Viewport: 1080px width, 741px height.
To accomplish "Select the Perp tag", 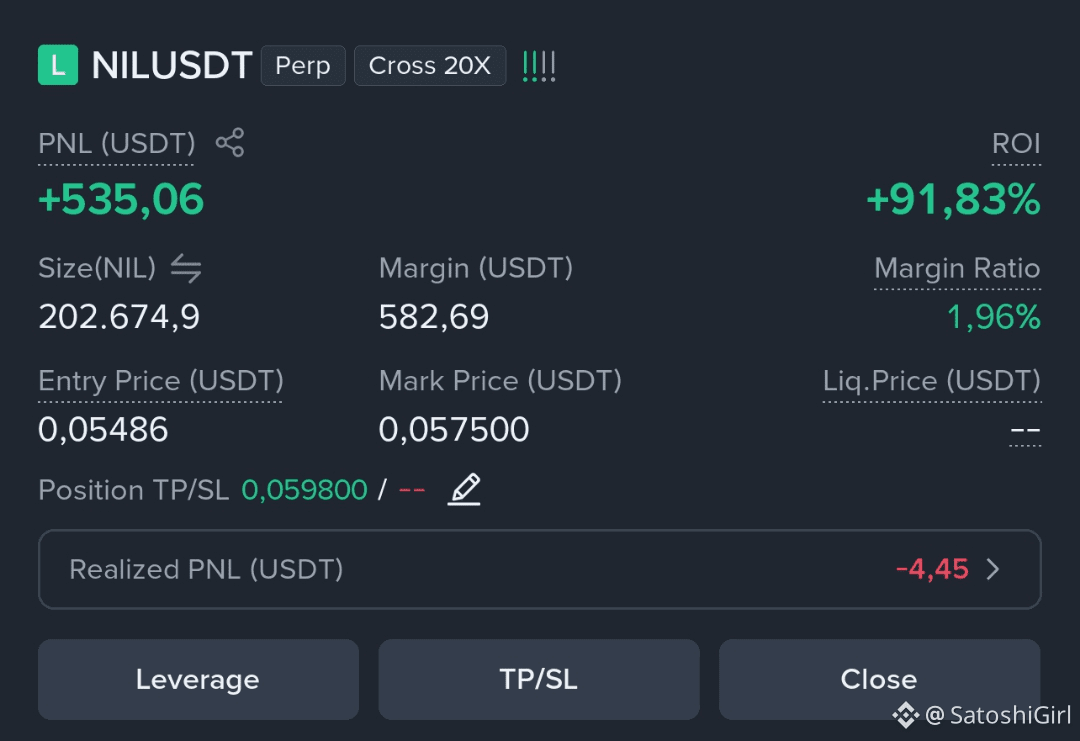I will point(303,65).
